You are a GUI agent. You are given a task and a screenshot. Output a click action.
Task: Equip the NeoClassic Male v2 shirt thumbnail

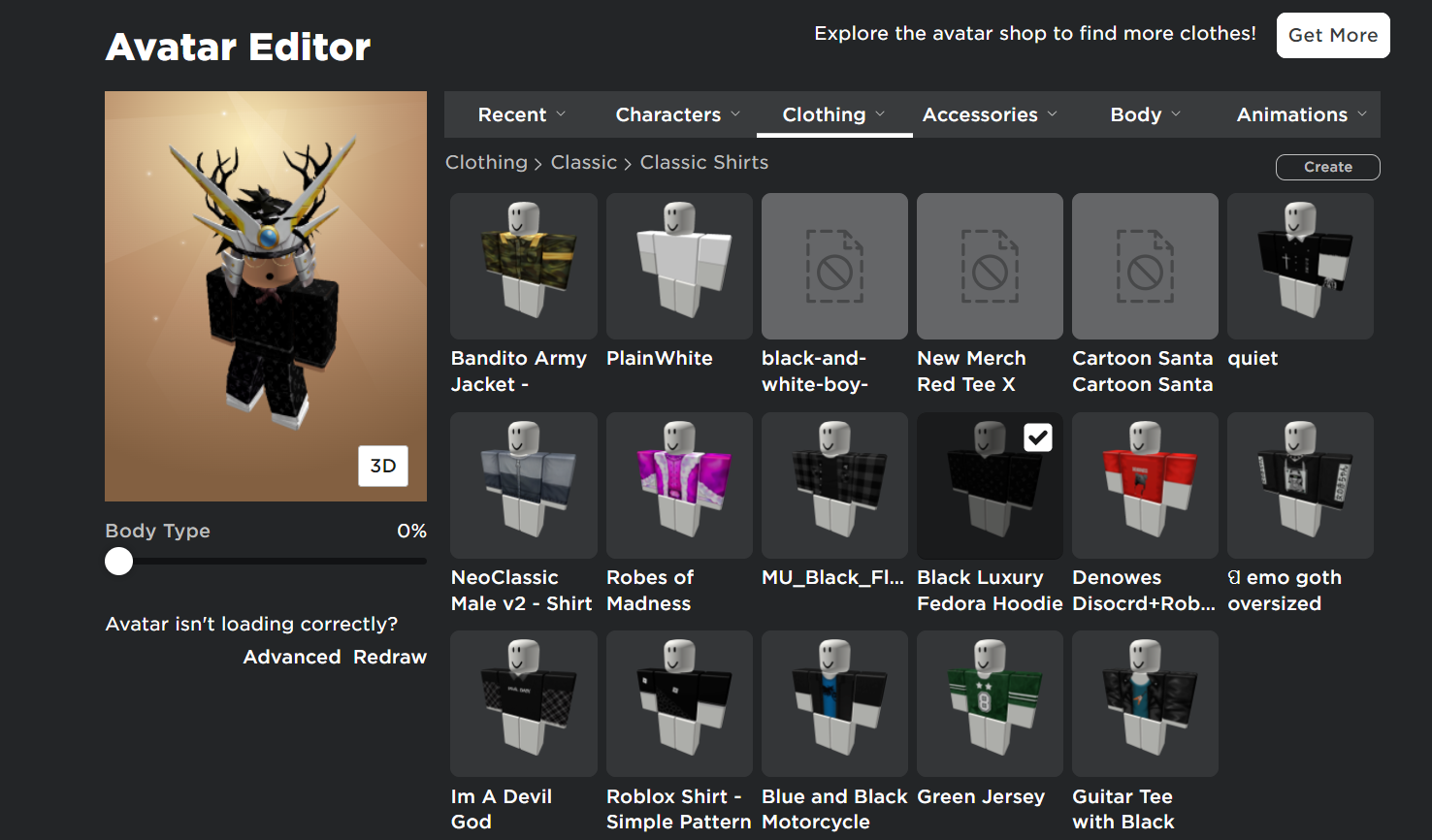pyautogui.click(x=524, y=485)
